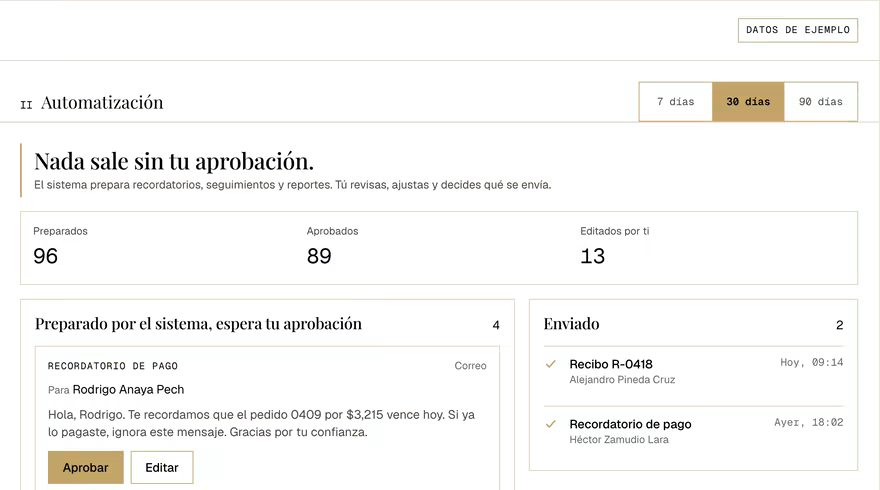Click the Automatización section title
Screen dimensions: 880x490
pos(102,103)
